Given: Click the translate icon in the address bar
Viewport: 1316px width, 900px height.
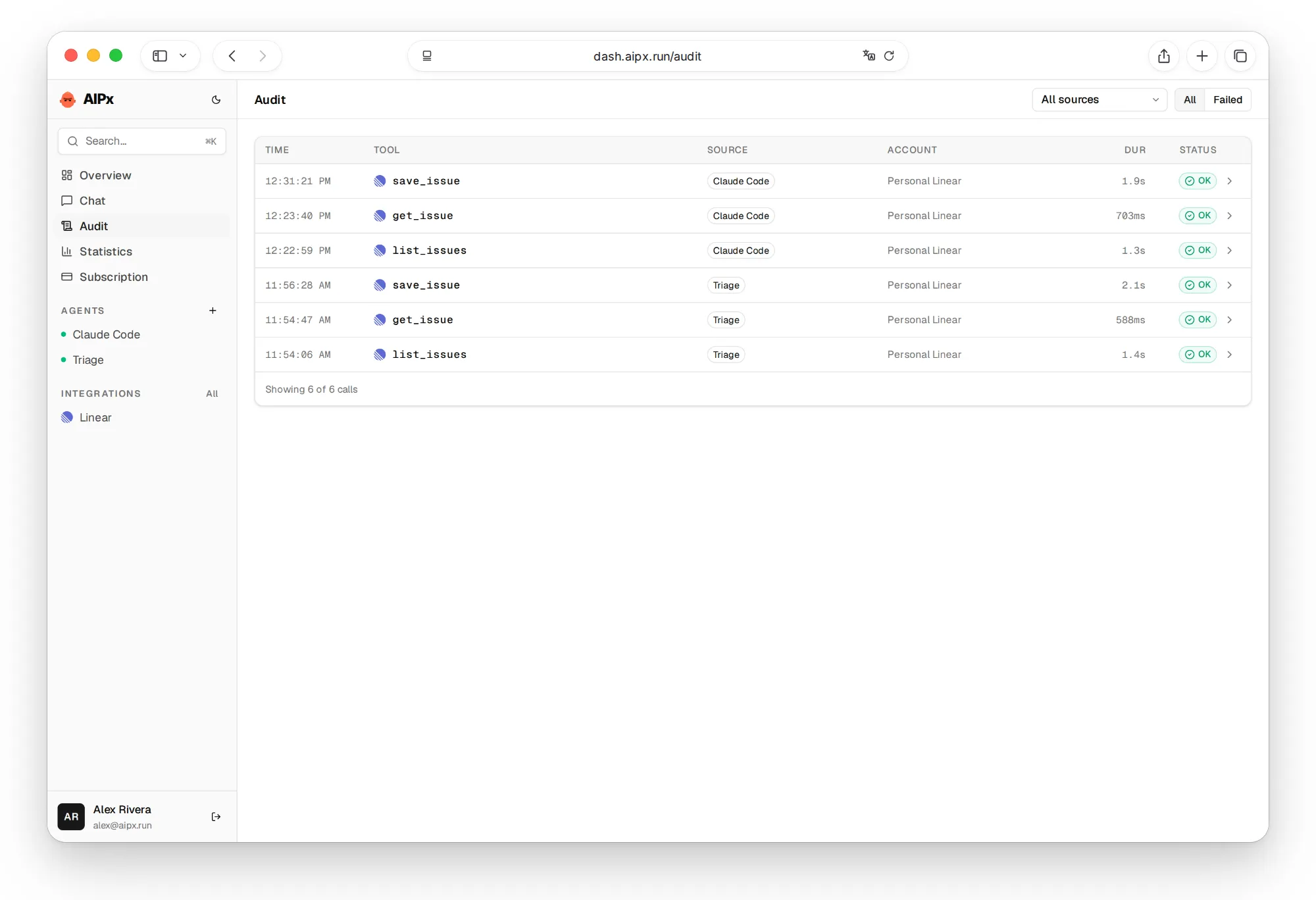Looking at the screenshot, I should pyautogui.click(x=869, y=56).
